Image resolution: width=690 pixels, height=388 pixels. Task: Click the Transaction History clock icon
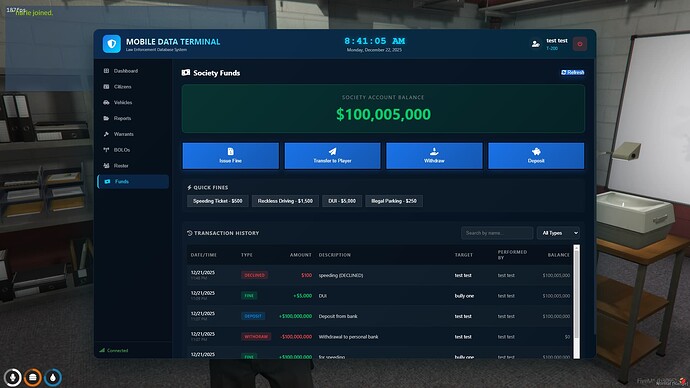click(x=190, y=233)
